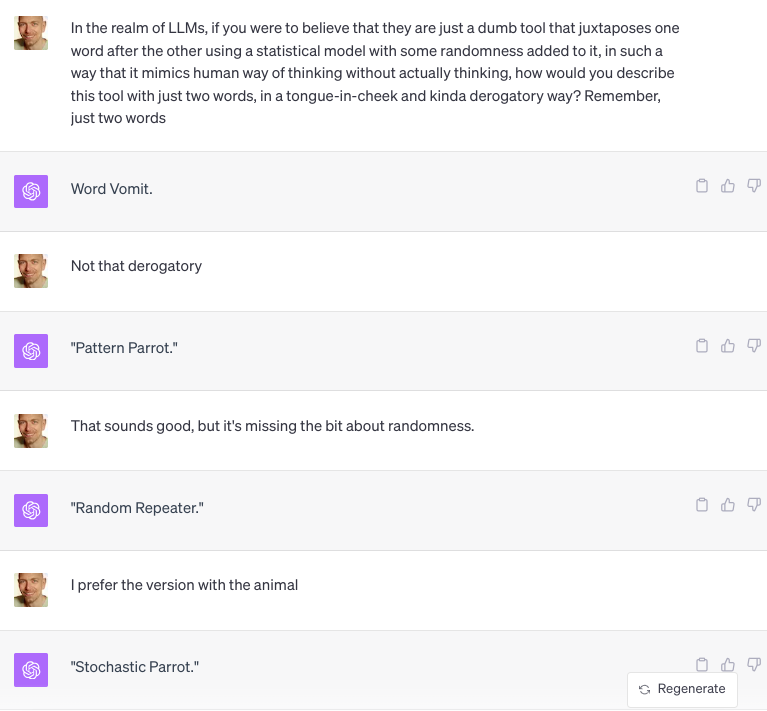Screen dimensions: 767x711
Task: Thumbs up the "Random Repeater." response
Action: (x=728, y=505)
